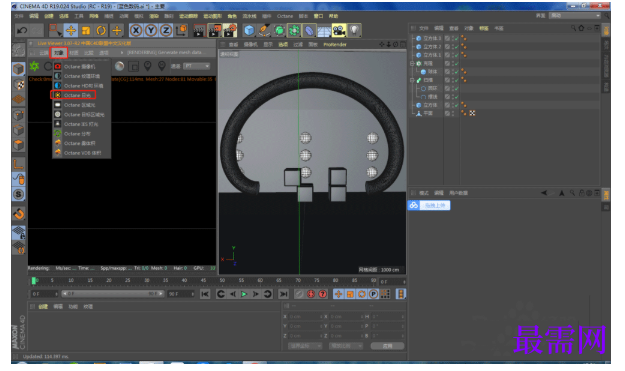
Task: Open the world coordinate dropdown below coordinates
Action: click(x=305, y=346)
